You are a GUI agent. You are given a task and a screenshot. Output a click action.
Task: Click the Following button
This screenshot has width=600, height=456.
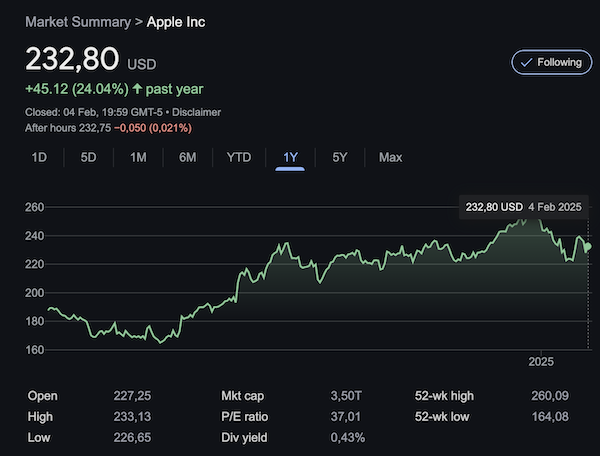coord(551,62)
